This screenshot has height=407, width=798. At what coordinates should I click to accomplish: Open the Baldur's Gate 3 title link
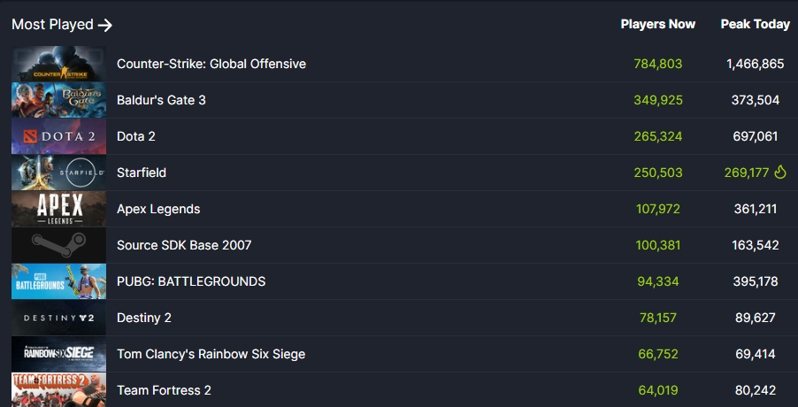point(161,100)
